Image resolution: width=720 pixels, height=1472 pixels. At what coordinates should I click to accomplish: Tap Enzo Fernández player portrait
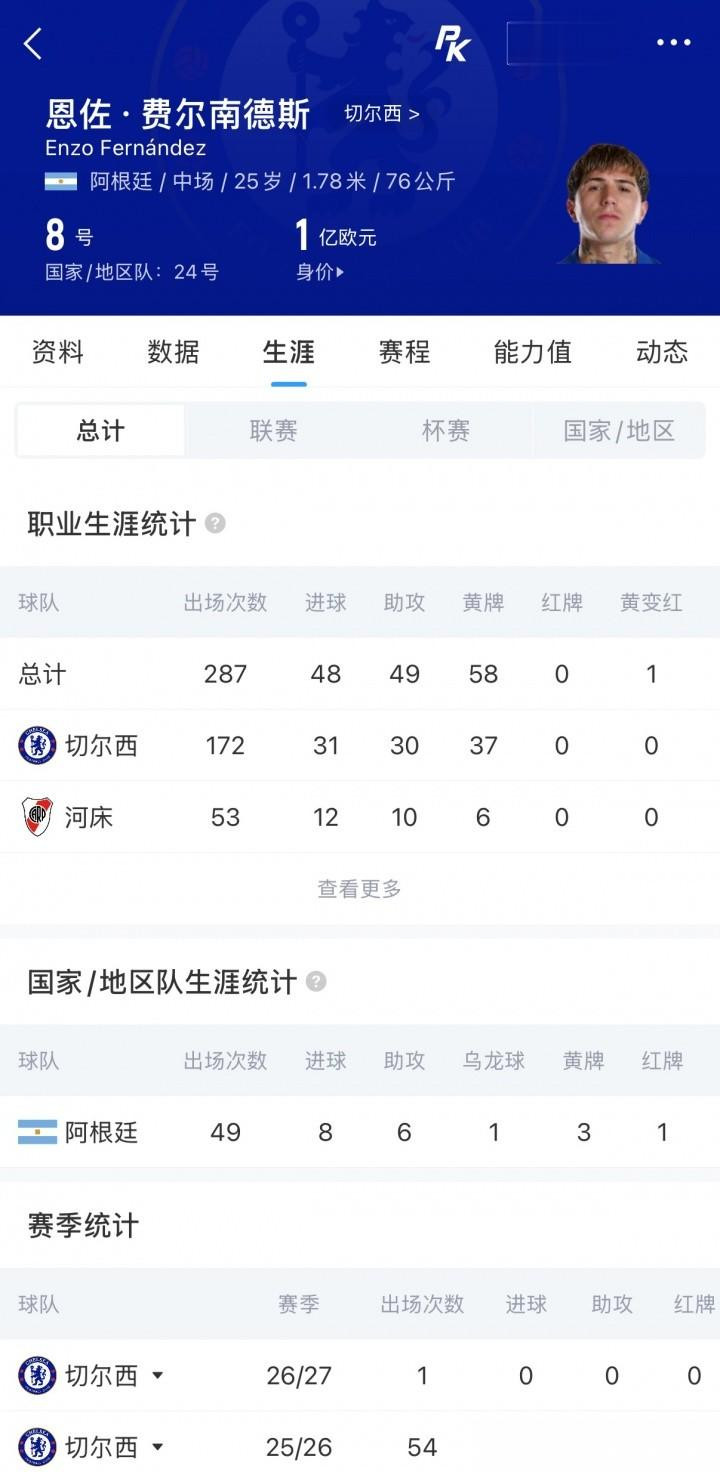[608, 204]
